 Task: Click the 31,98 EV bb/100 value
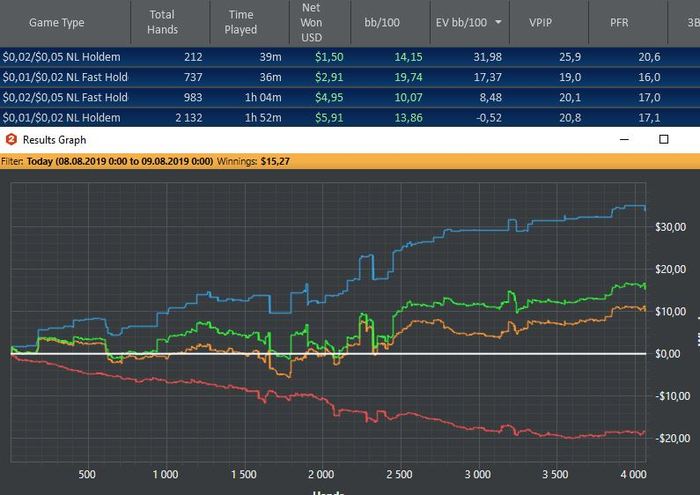click(x=488, y=57)
